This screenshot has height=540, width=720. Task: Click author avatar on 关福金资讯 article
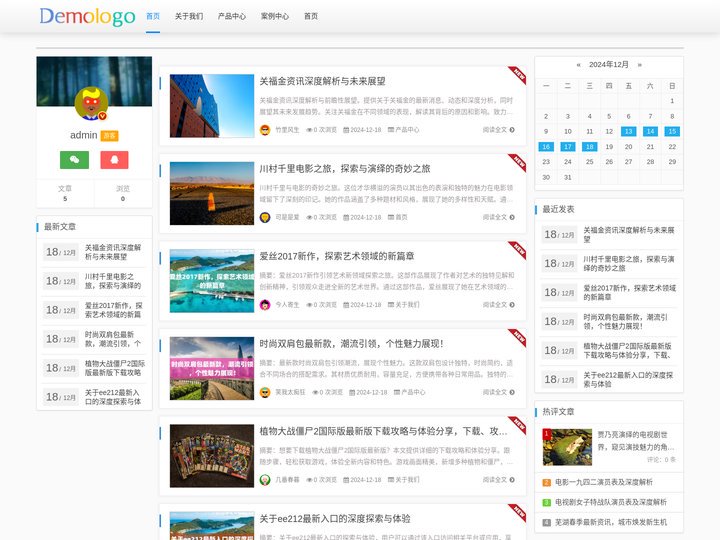(x=265, y=130)
